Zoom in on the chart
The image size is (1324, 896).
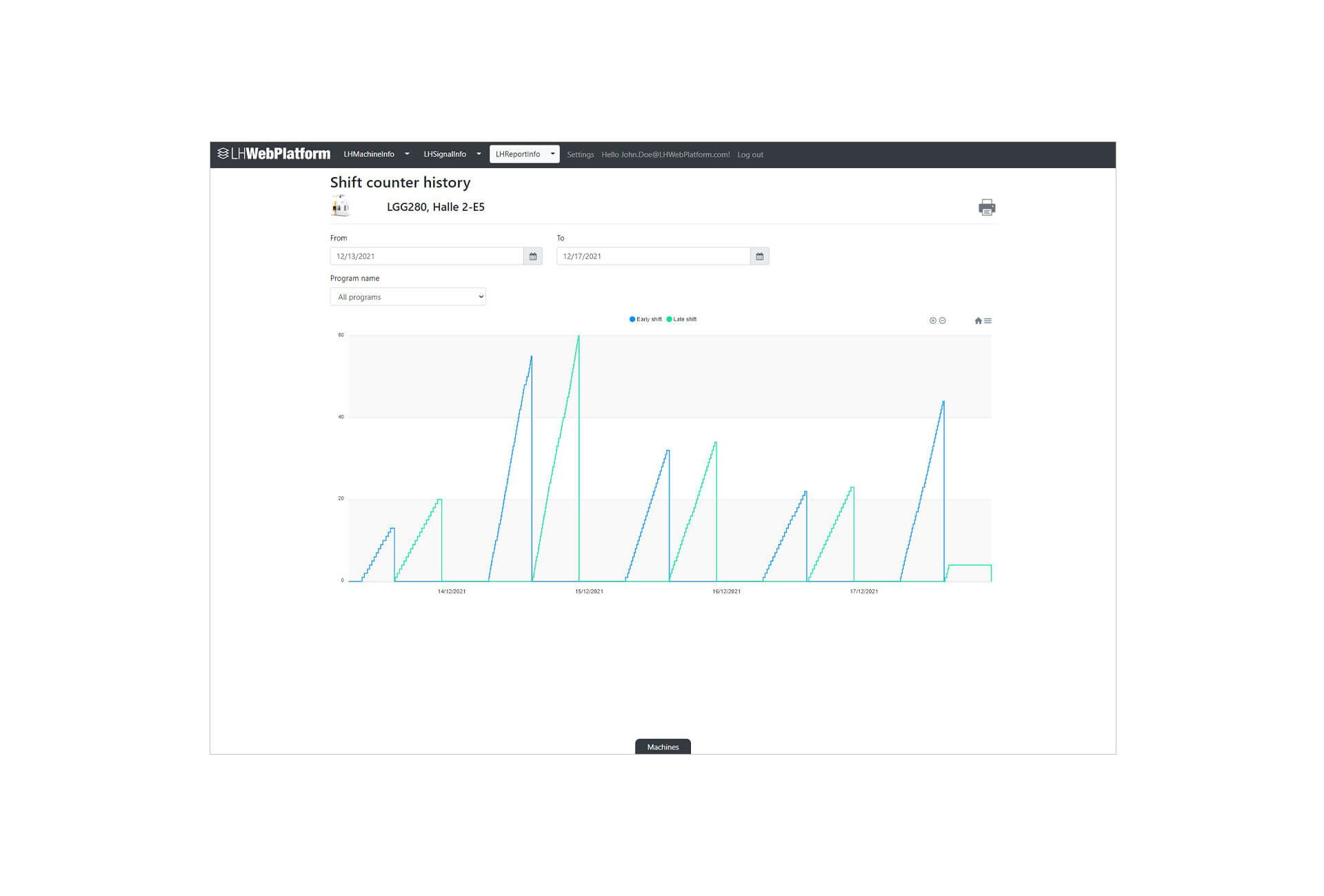pos(932,320)
